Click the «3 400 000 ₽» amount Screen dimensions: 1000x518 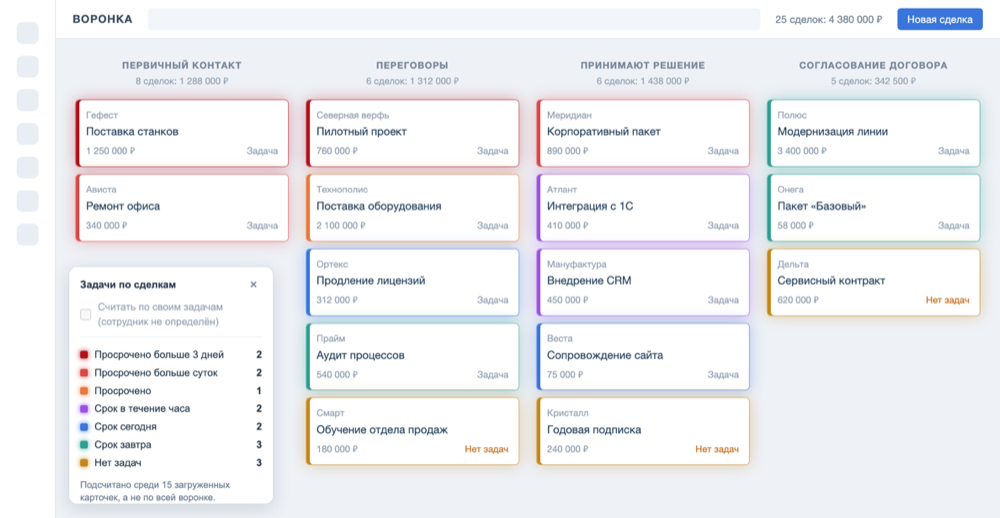802,151
